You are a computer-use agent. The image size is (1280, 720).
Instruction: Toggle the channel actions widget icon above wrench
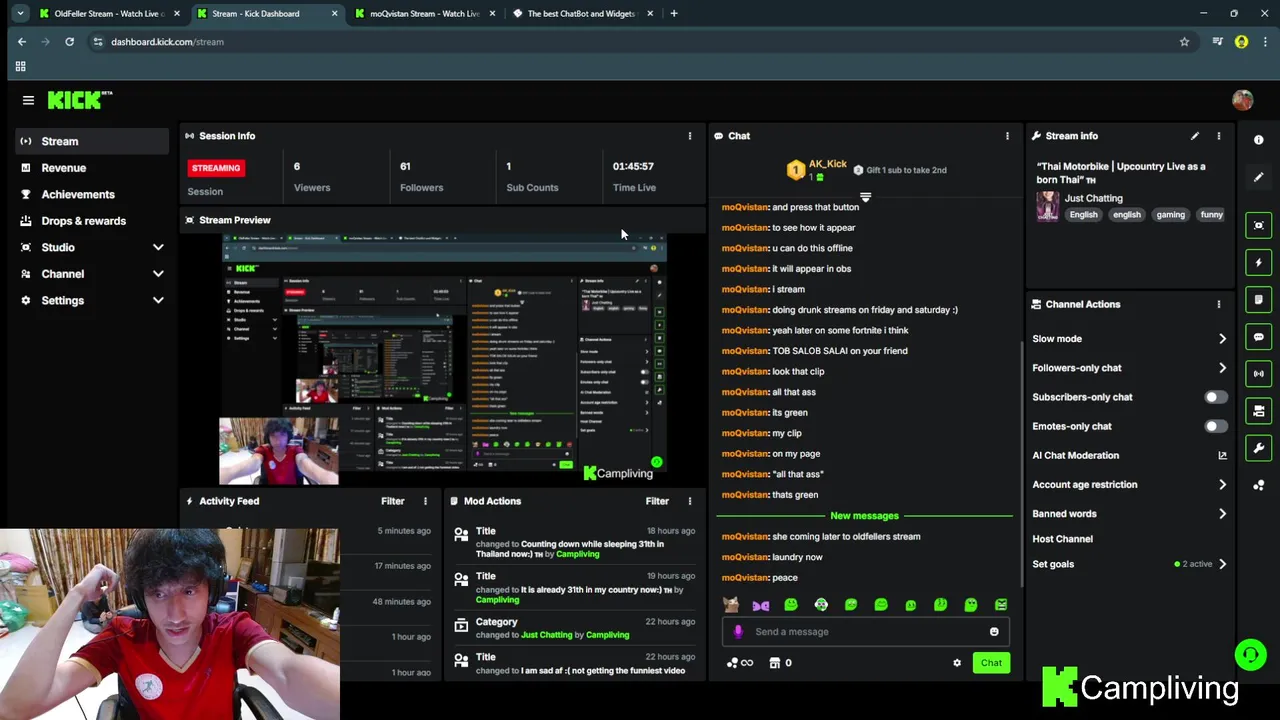1259,411
